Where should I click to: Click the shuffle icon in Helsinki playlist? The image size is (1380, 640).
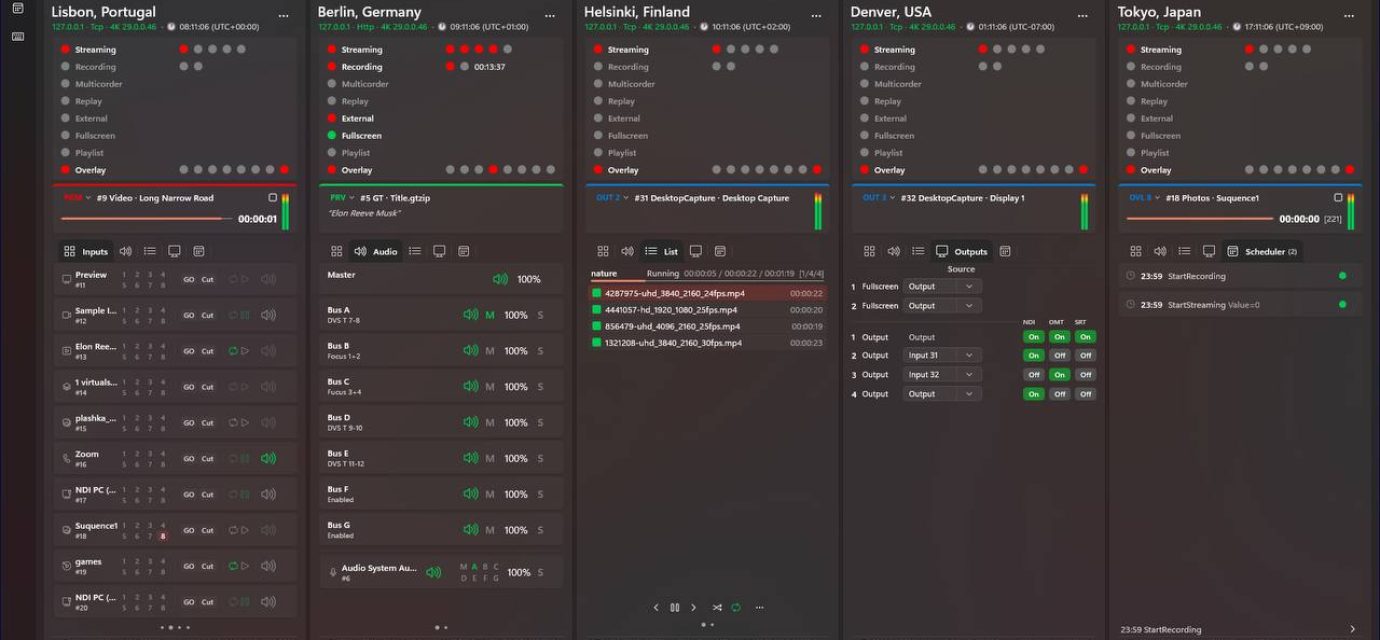716,607
